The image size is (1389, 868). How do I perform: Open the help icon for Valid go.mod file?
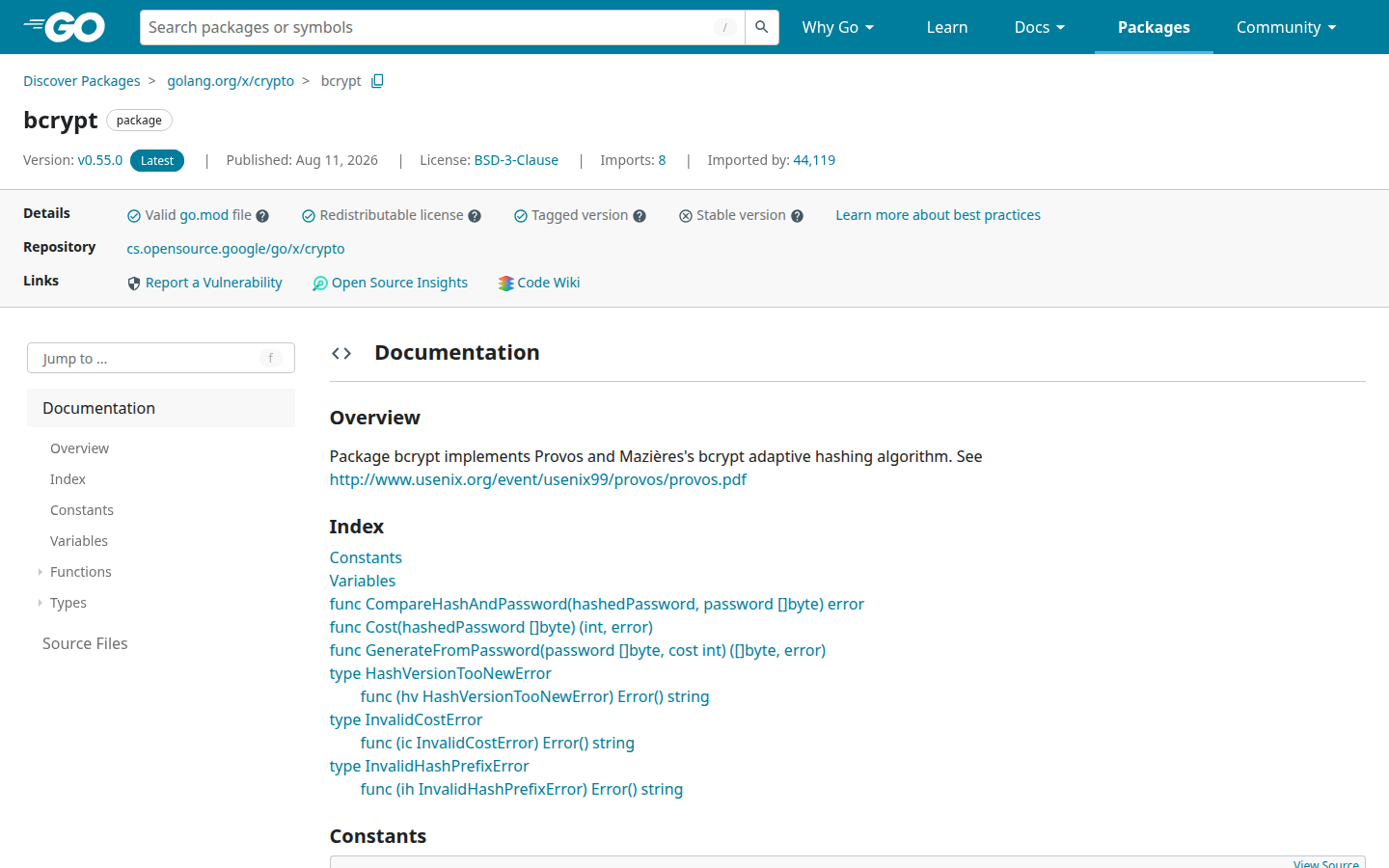262,216
